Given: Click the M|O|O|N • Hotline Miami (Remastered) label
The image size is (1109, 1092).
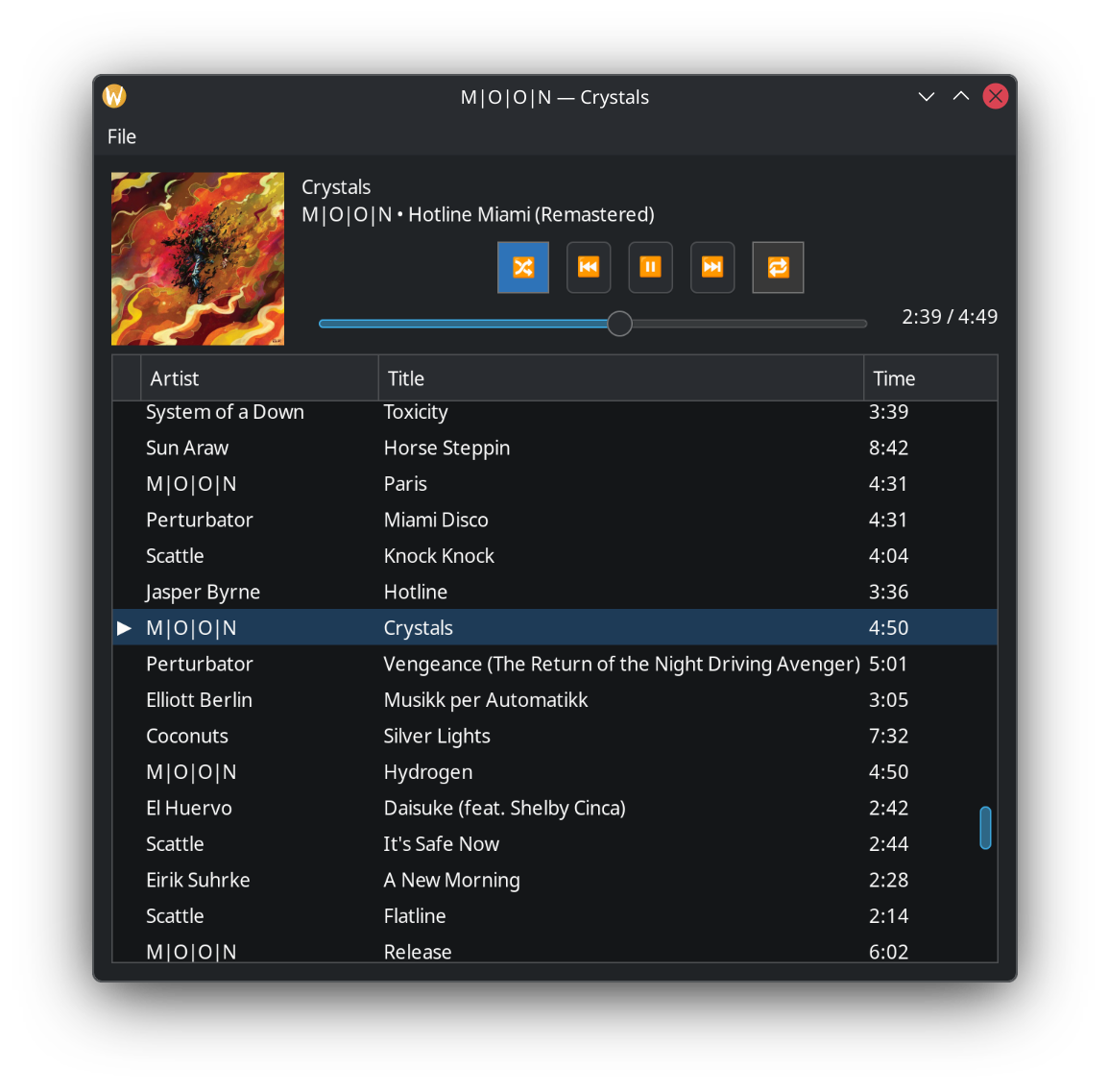Looking at the screenshot, I should tap(478, 214).
